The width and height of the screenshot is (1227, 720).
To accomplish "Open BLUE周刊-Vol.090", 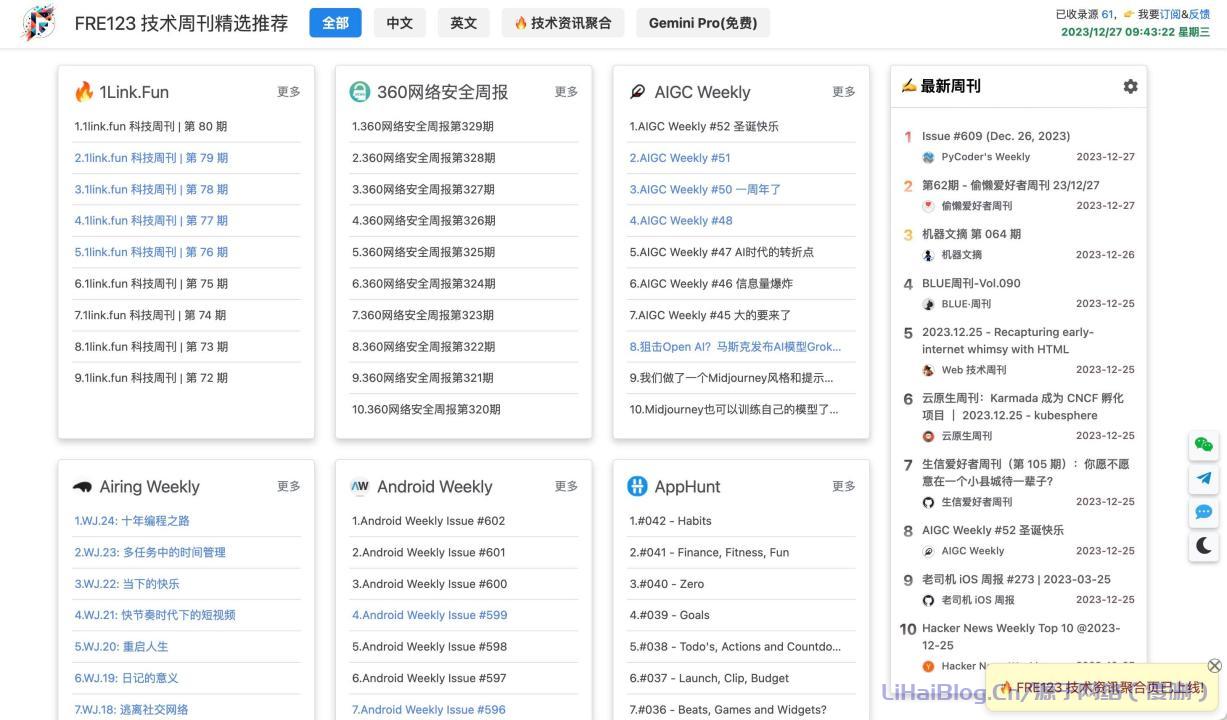I will point(971,283).
